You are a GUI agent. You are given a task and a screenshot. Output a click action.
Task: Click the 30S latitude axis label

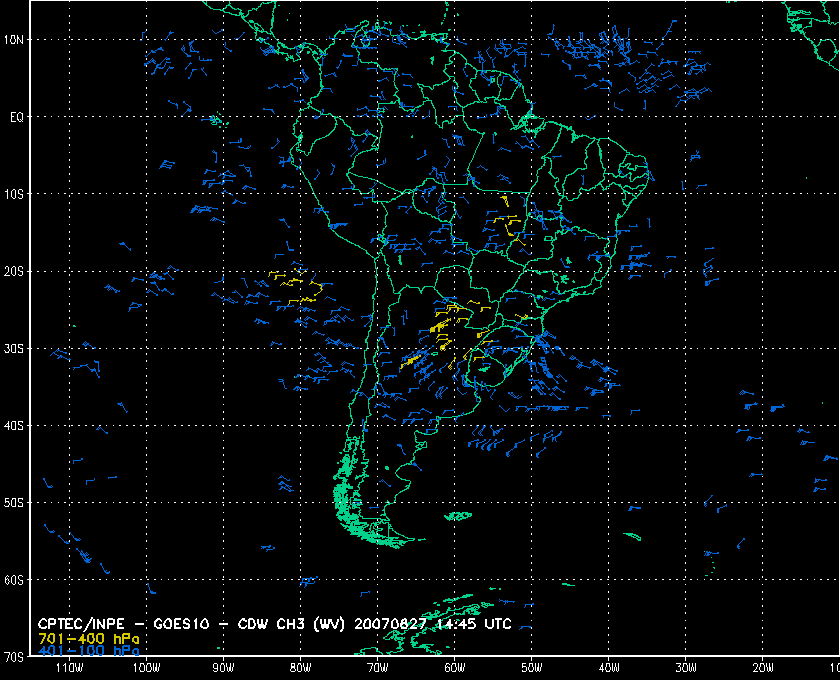16,348
